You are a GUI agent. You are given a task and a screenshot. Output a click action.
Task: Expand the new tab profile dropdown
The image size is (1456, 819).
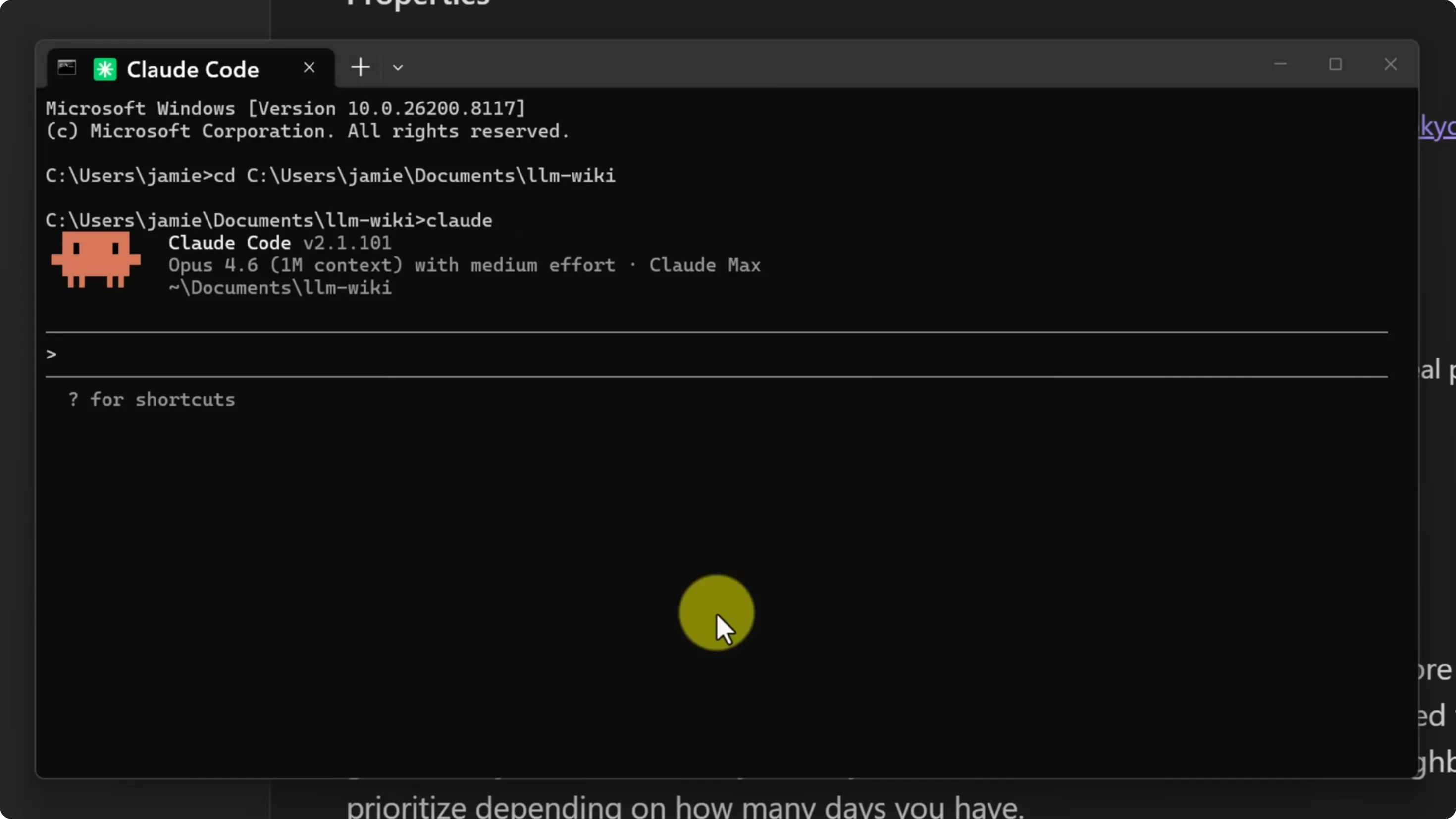tap(398, 68)
